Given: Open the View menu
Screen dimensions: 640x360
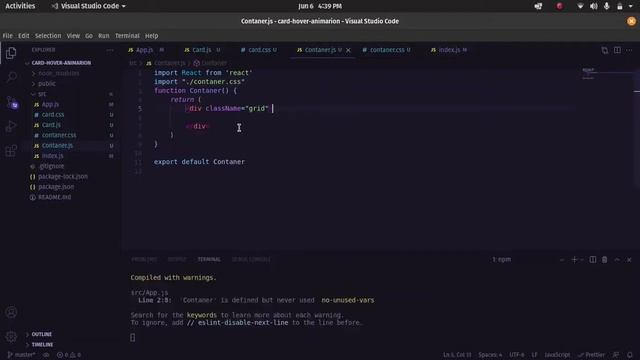Looking at the screenshot, I should tap(73, 36).
